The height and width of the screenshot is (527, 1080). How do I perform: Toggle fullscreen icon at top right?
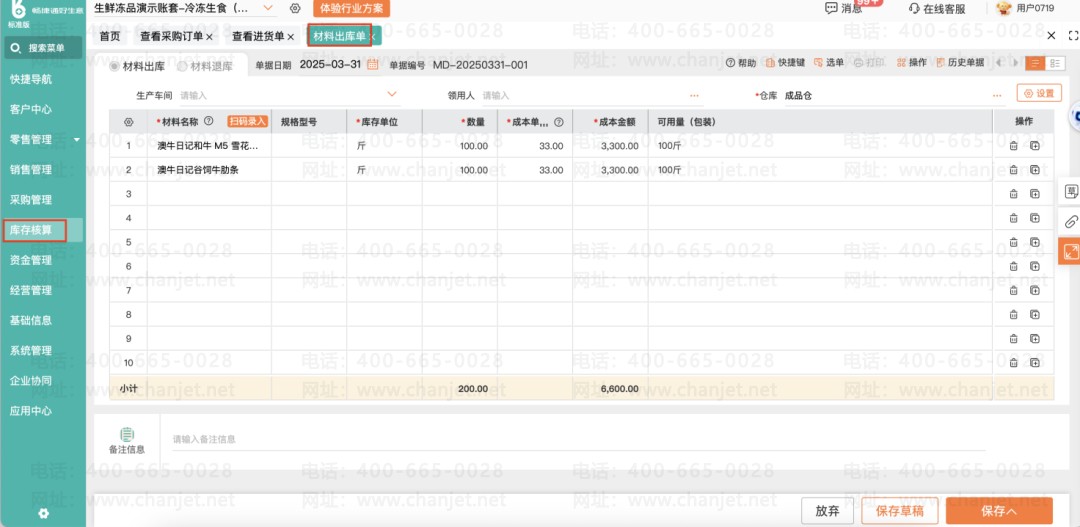[x=1072, y=36]
